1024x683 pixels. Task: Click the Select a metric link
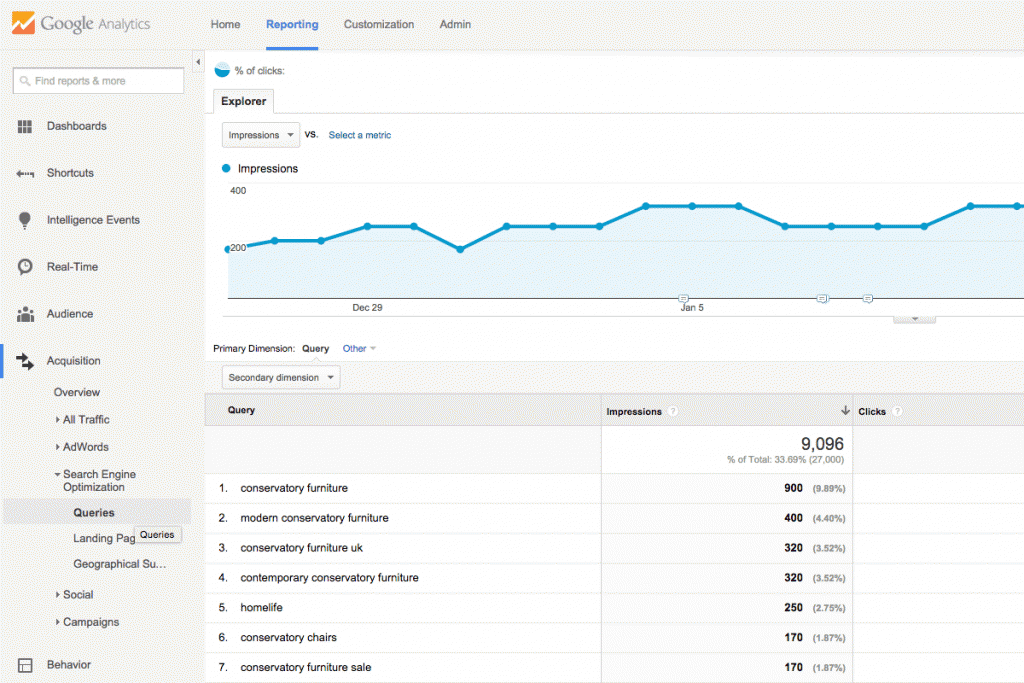360,135
